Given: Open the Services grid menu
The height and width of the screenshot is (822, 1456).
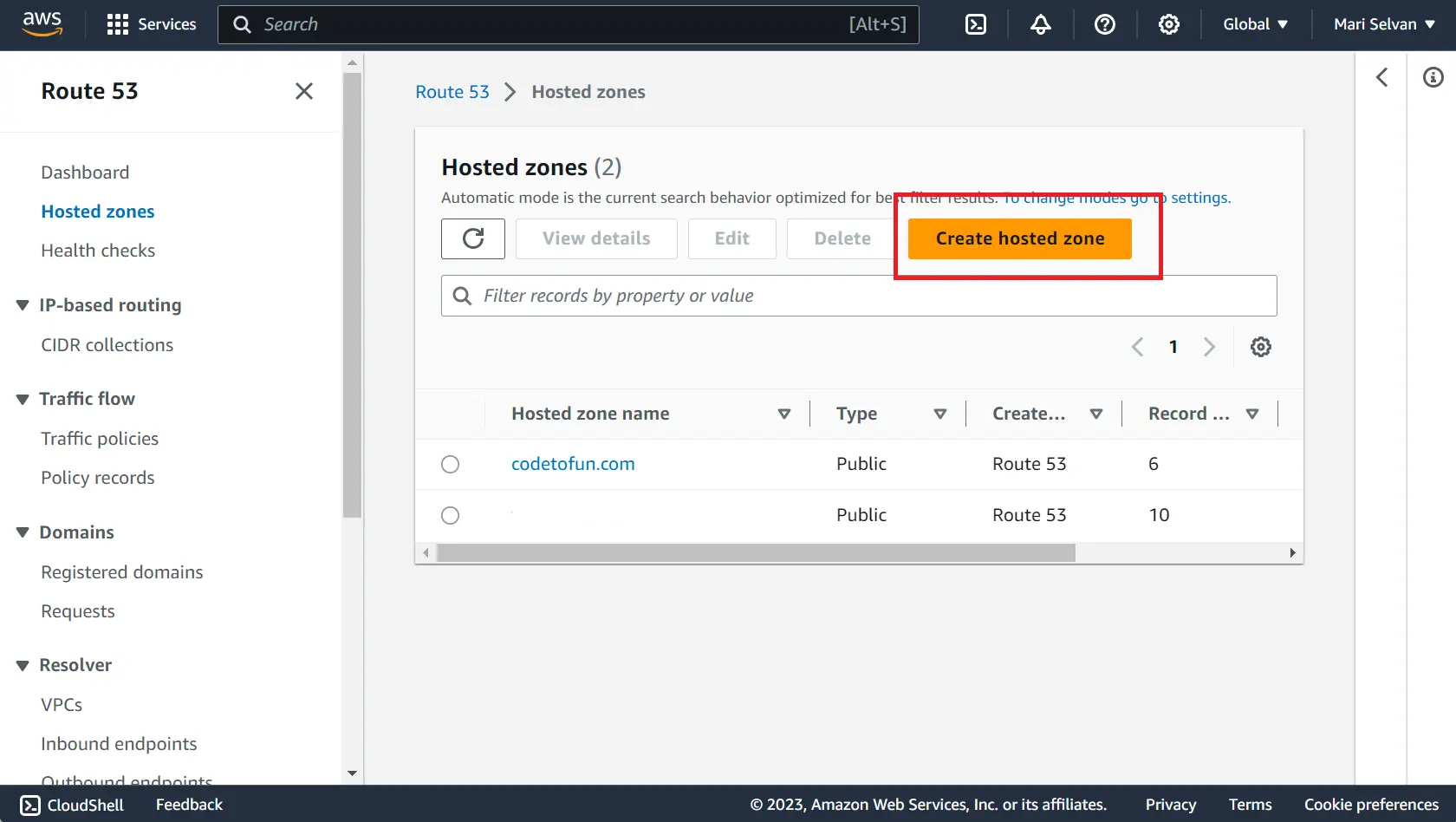Looking at the screenshot, I should 152,24.
